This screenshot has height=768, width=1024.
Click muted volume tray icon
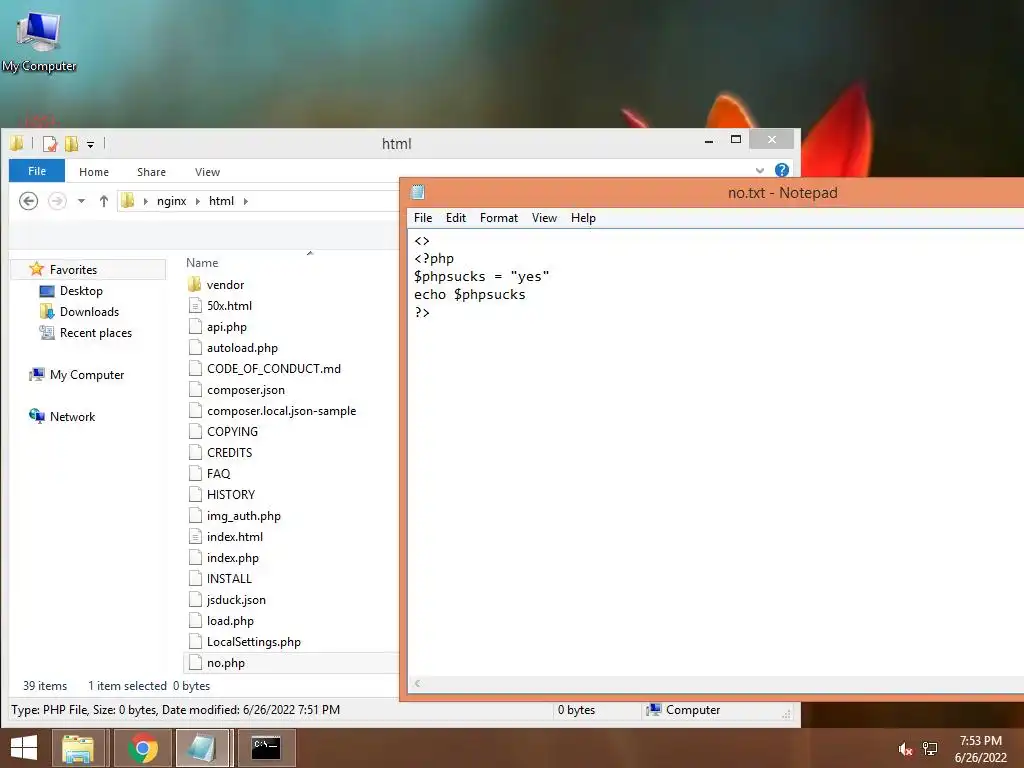click(x=904, y=749)
